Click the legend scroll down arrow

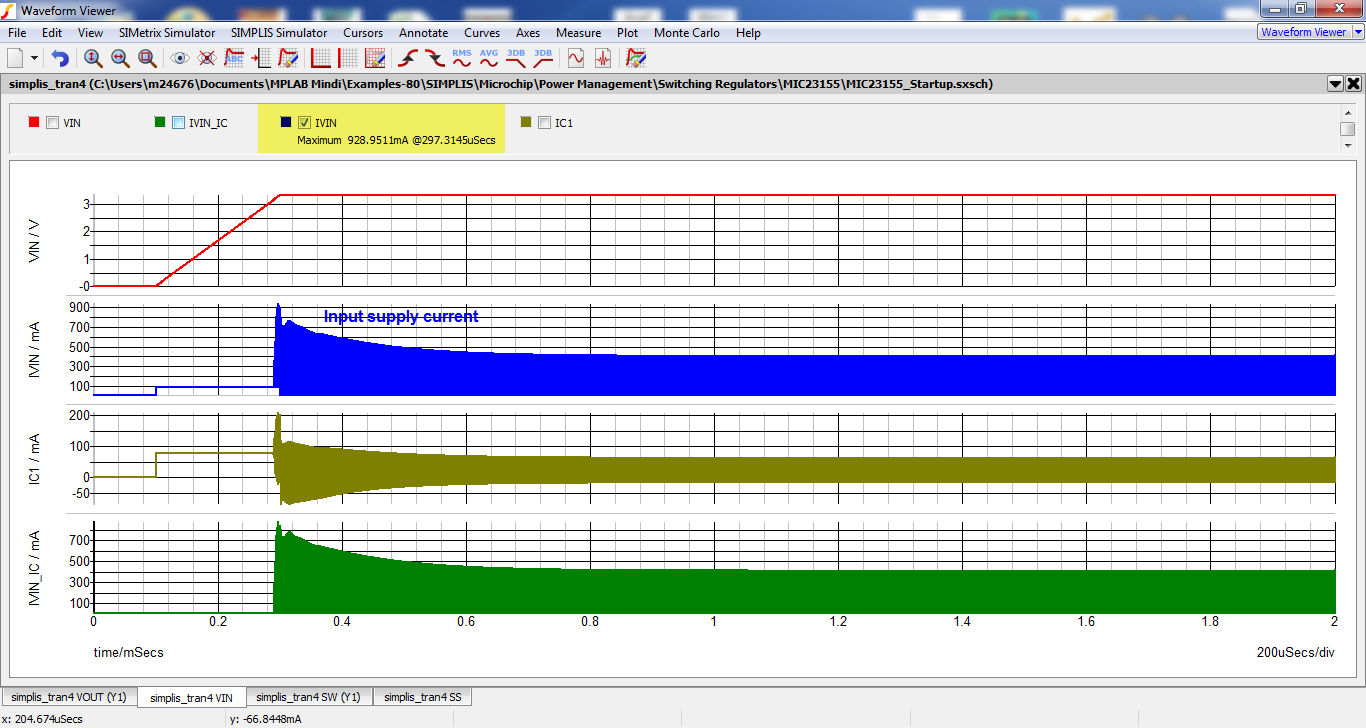click(x=1348, y=146)
